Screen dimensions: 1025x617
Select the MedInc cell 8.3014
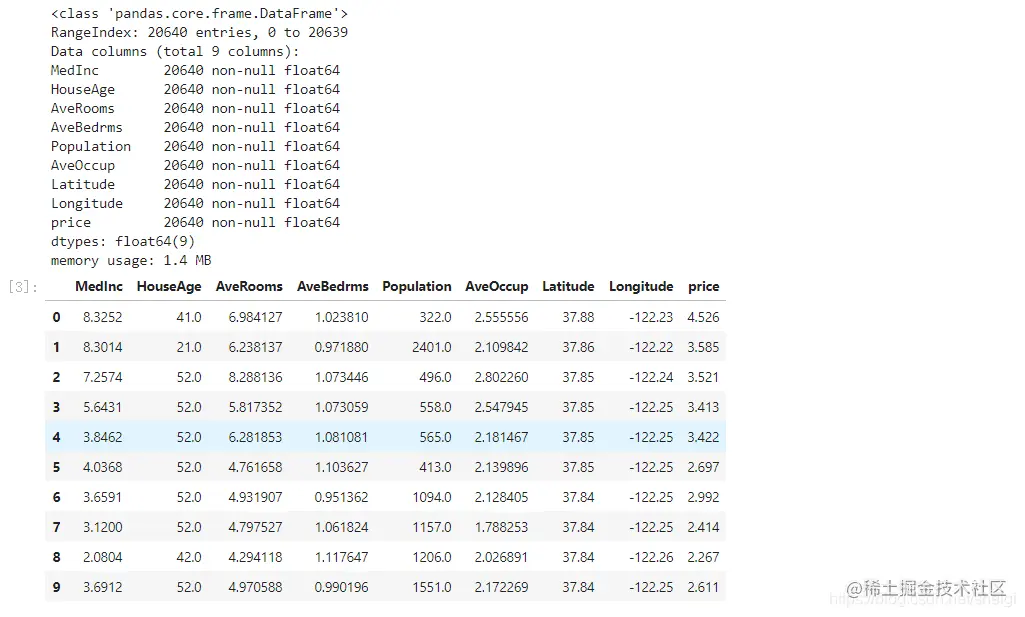point(103,347)
